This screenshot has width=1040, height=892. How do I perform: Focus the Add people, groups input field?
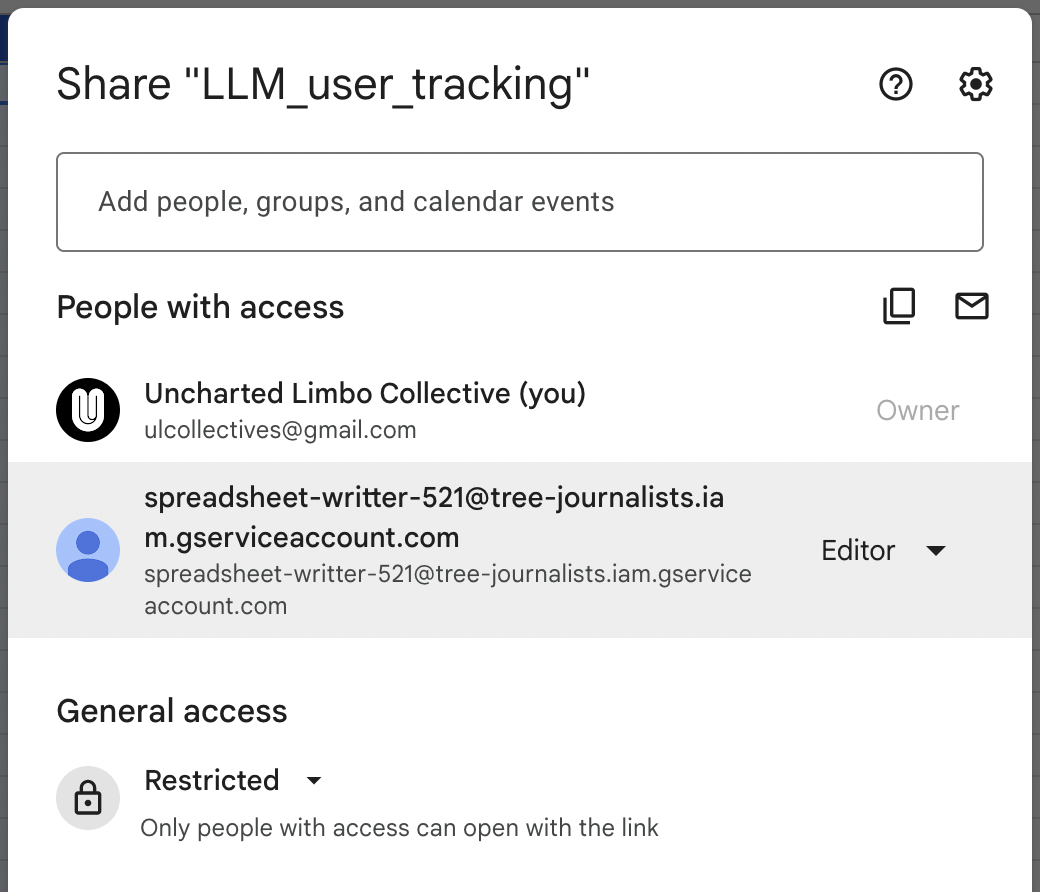[520, 202]
